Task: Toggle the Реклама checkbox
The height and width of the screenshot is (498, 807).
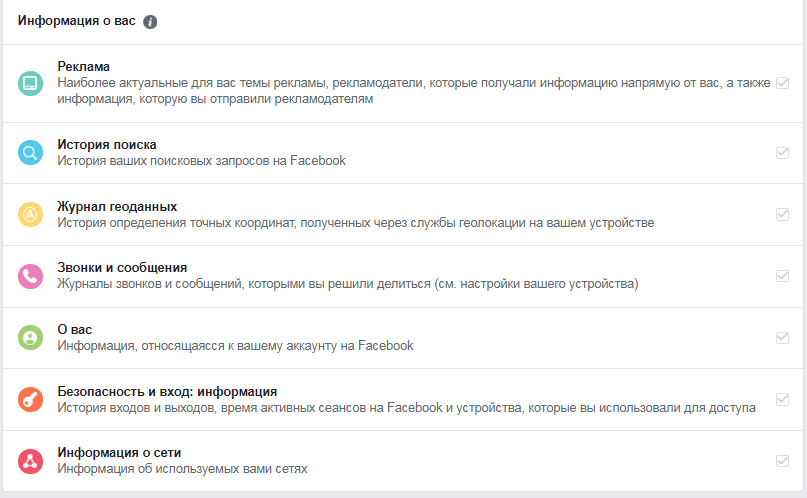Action: coord(782,83)
